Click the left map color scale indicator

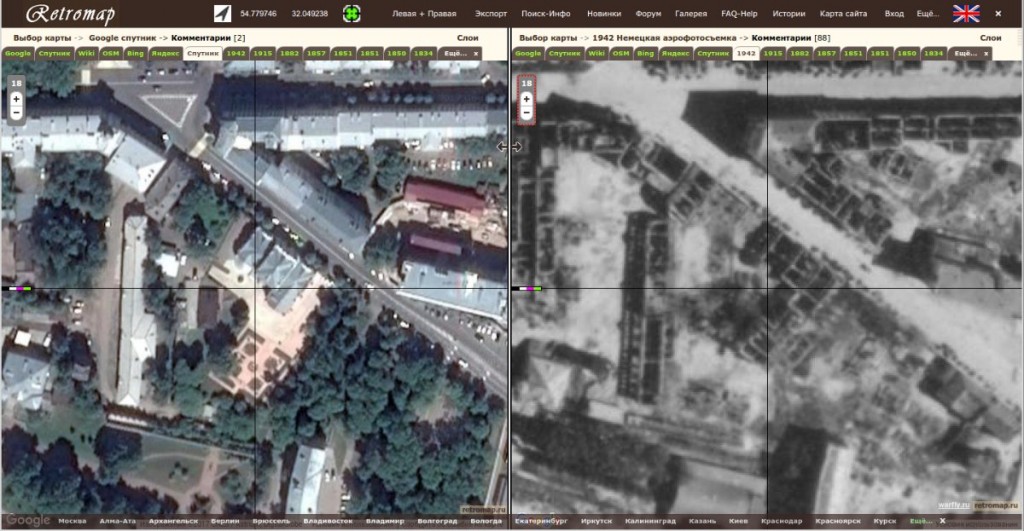coord(16,288)
